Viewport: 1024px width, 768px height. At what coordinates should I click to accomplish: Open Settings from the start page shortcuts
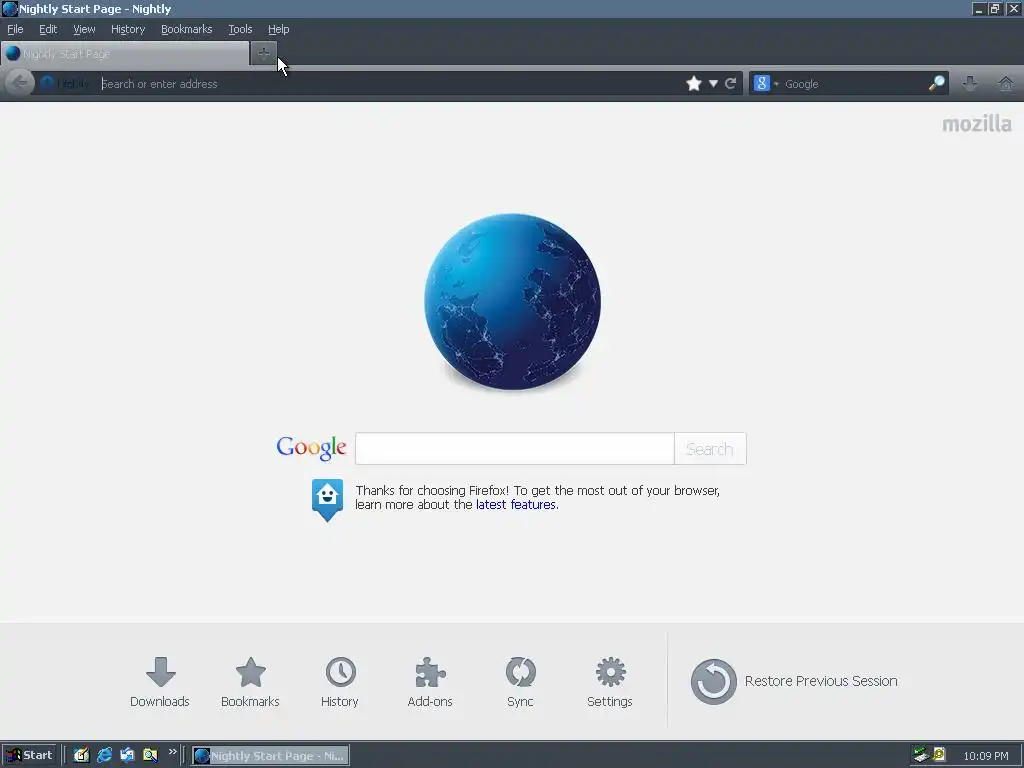click(x=610, y=682)
